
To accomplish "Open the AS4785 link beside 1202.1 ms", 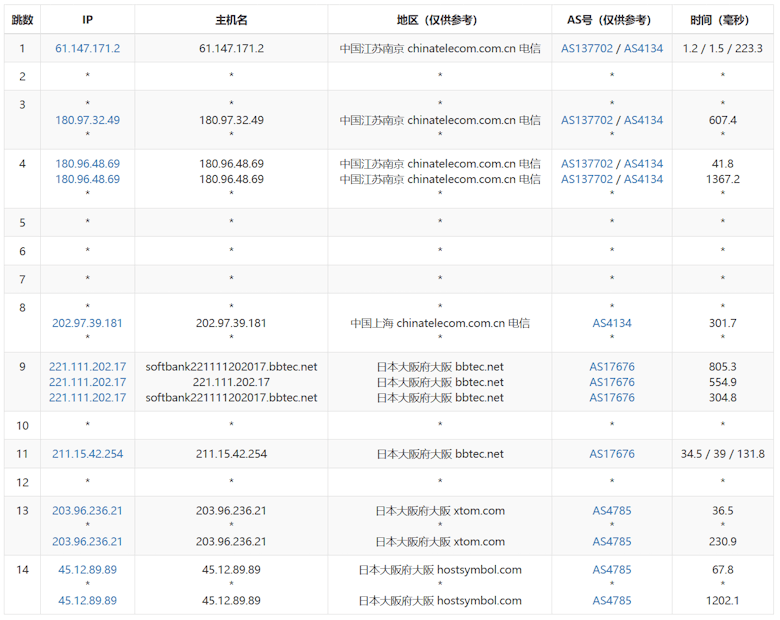I will point(612,601).
